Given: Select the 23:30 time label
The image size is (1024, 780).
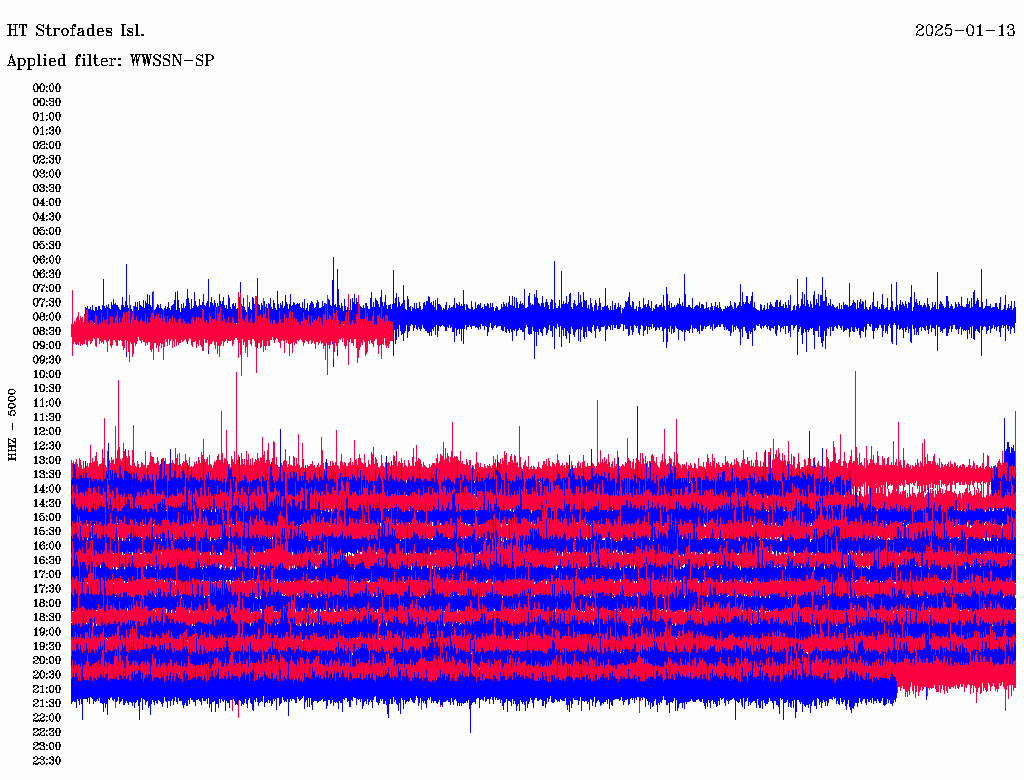Looking at the screenshot, I should tap(47, 761).
